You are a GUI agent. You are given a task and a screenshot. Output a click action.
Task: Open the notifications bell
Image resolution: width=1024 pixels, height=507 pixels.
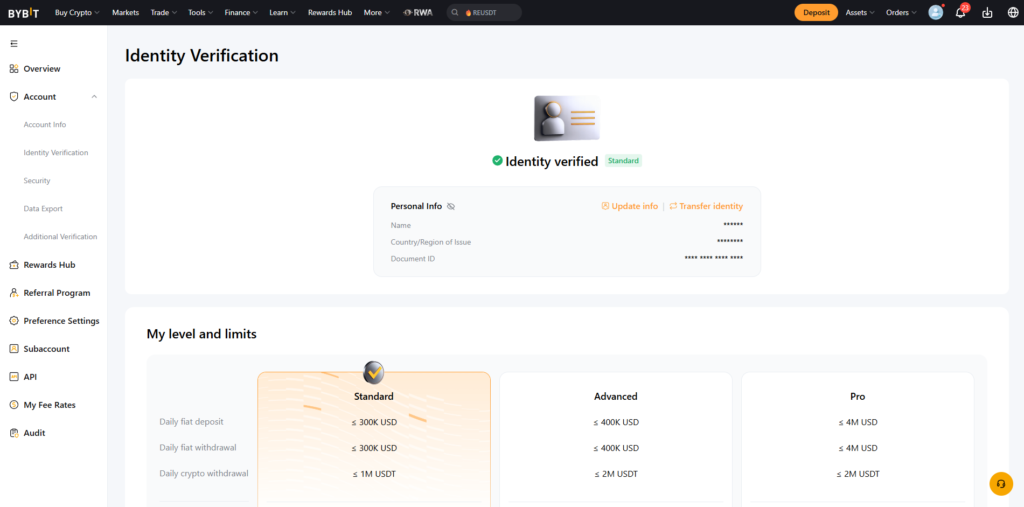pos(961,12)
